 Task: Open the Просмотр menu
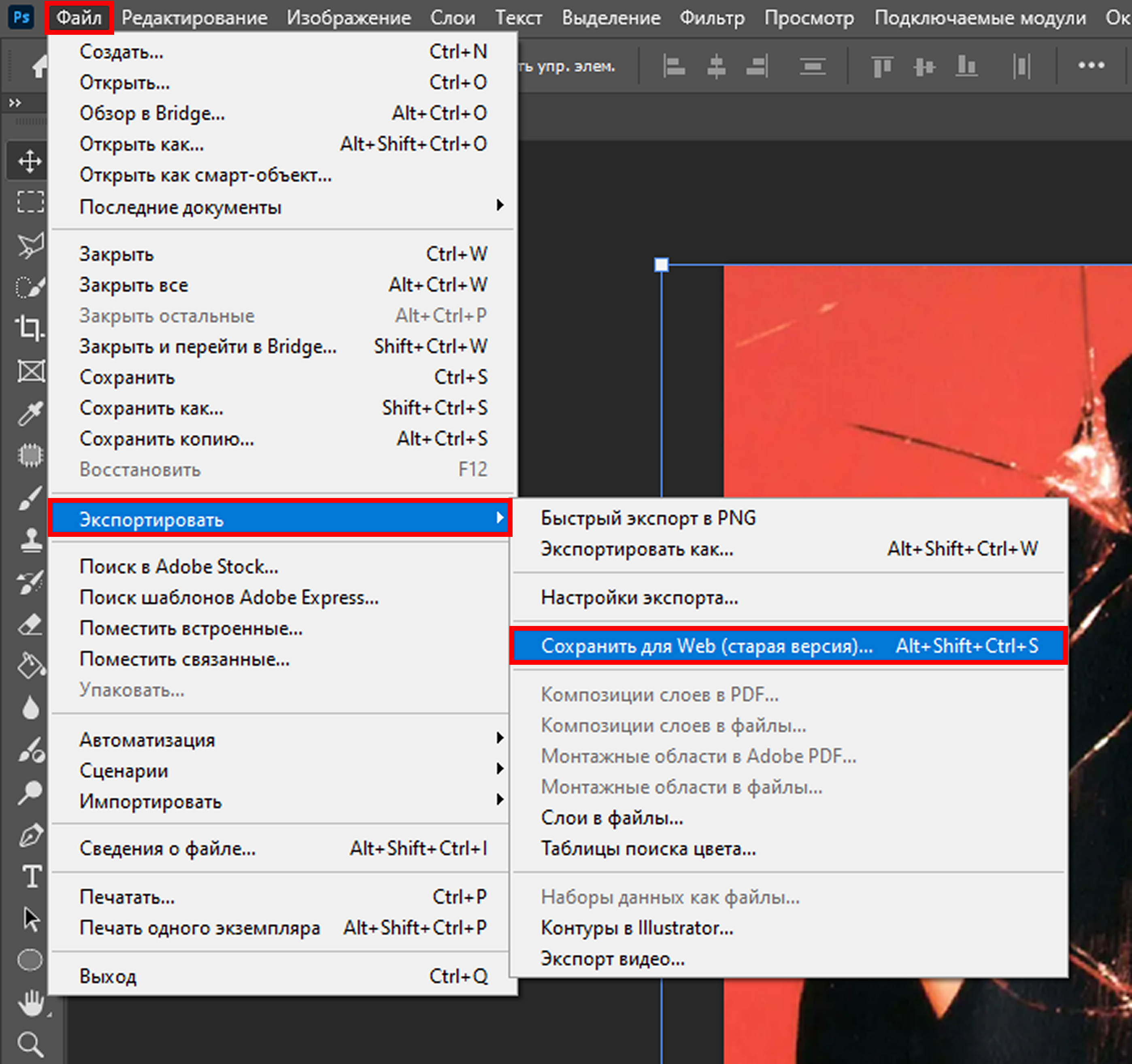point(809,18)
